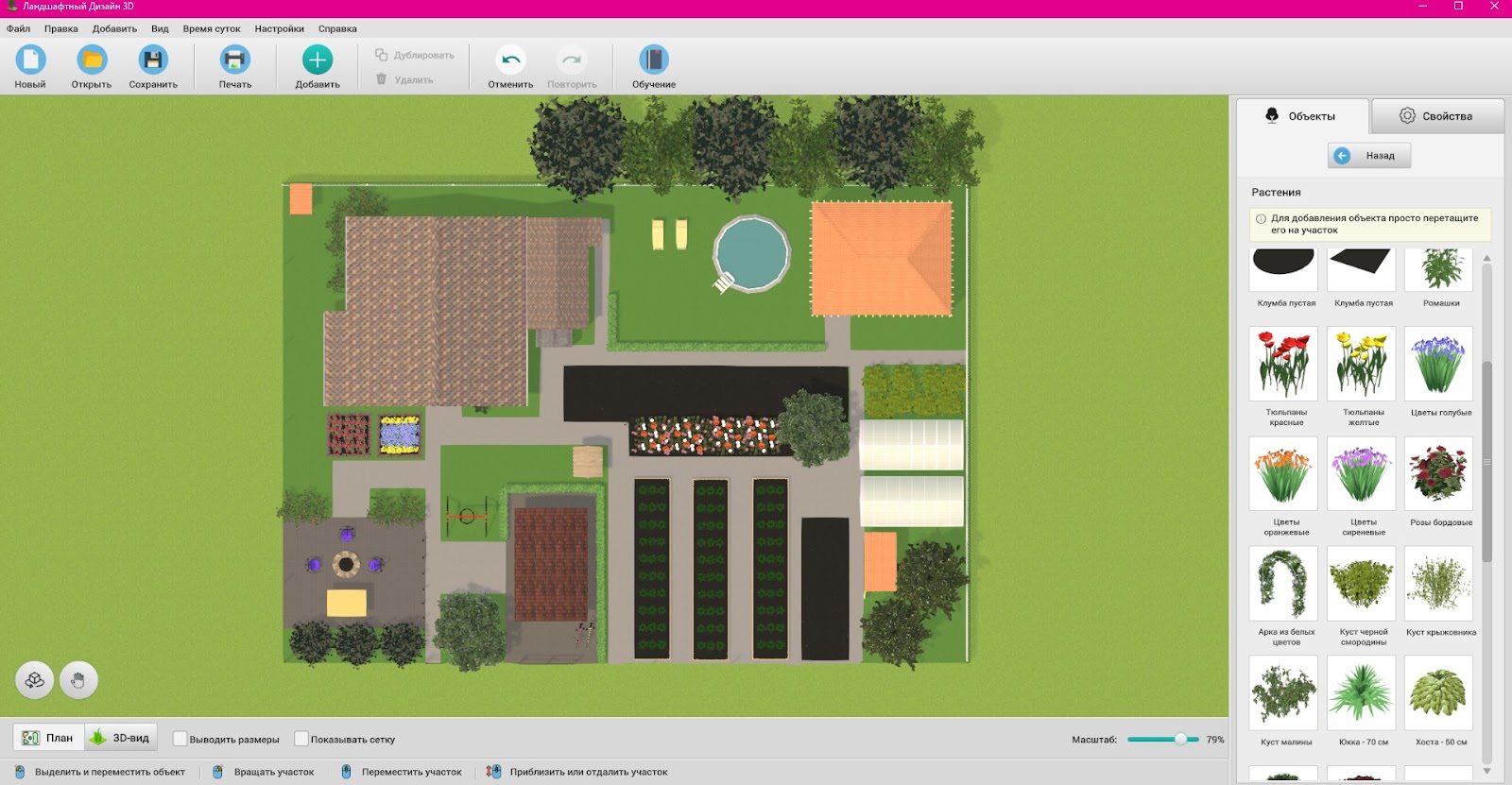The image size is (1512, 785).
Task: Open the Вид menu
Action: [x=160, y=28]
